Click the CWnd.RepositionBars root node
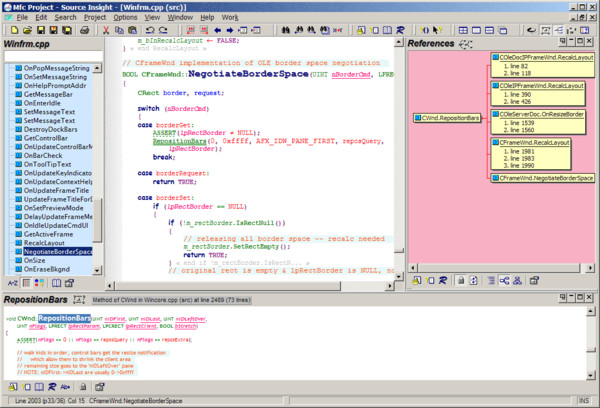The image size is (600, 408). 448,117
